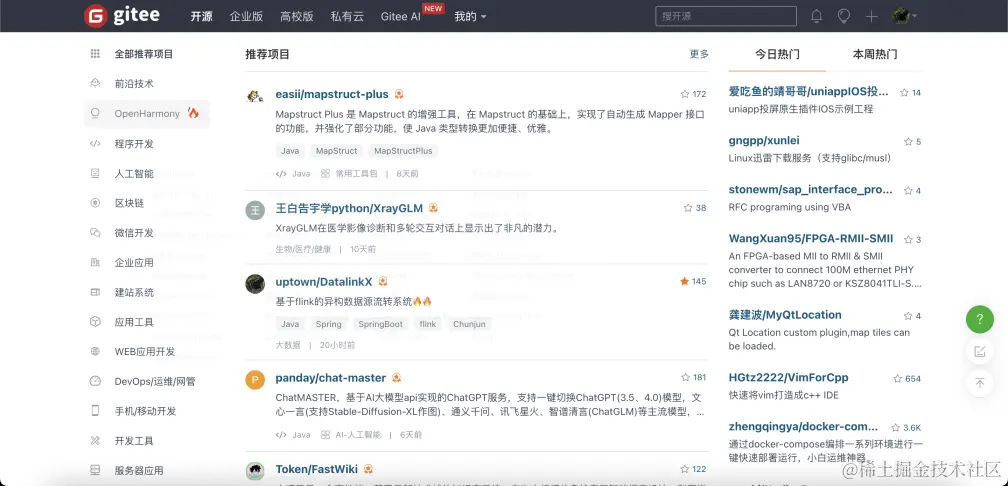Click 更多 to show more projects
Screen dimensions: 1008x486
(x=699, y=54)
